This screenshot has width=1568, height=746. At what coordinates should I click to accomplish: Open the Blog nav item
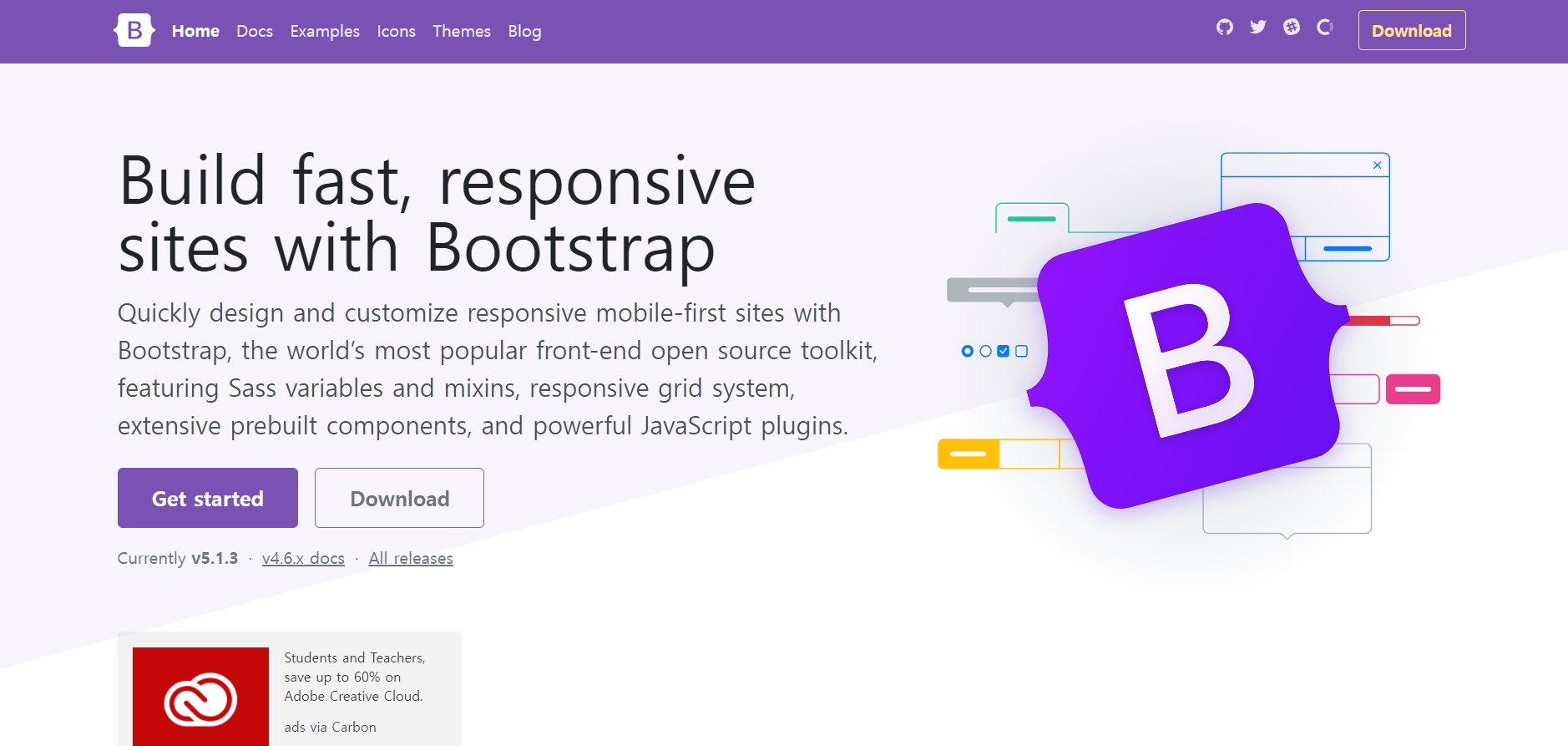524,31
